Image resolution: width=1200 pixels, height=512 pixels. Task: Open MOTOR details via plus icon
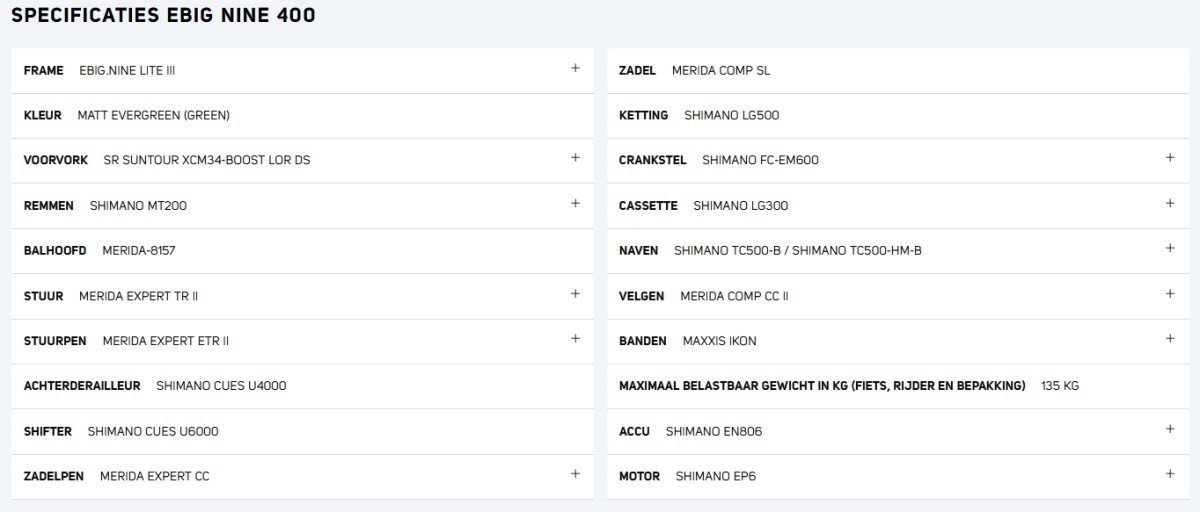tap(1170, 474)
